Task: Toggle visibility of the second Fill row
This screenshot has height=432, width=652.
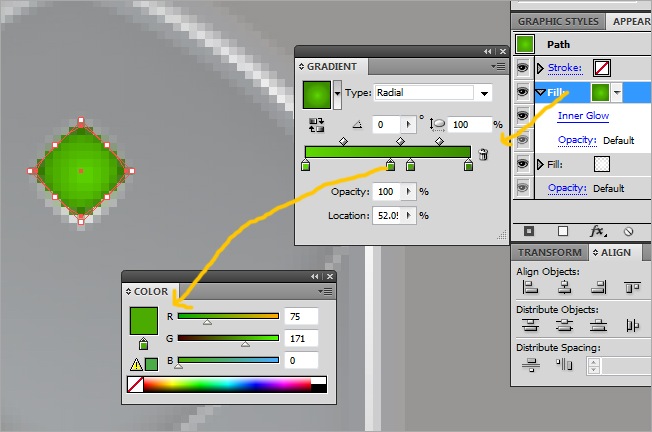Action: [523, 164]
